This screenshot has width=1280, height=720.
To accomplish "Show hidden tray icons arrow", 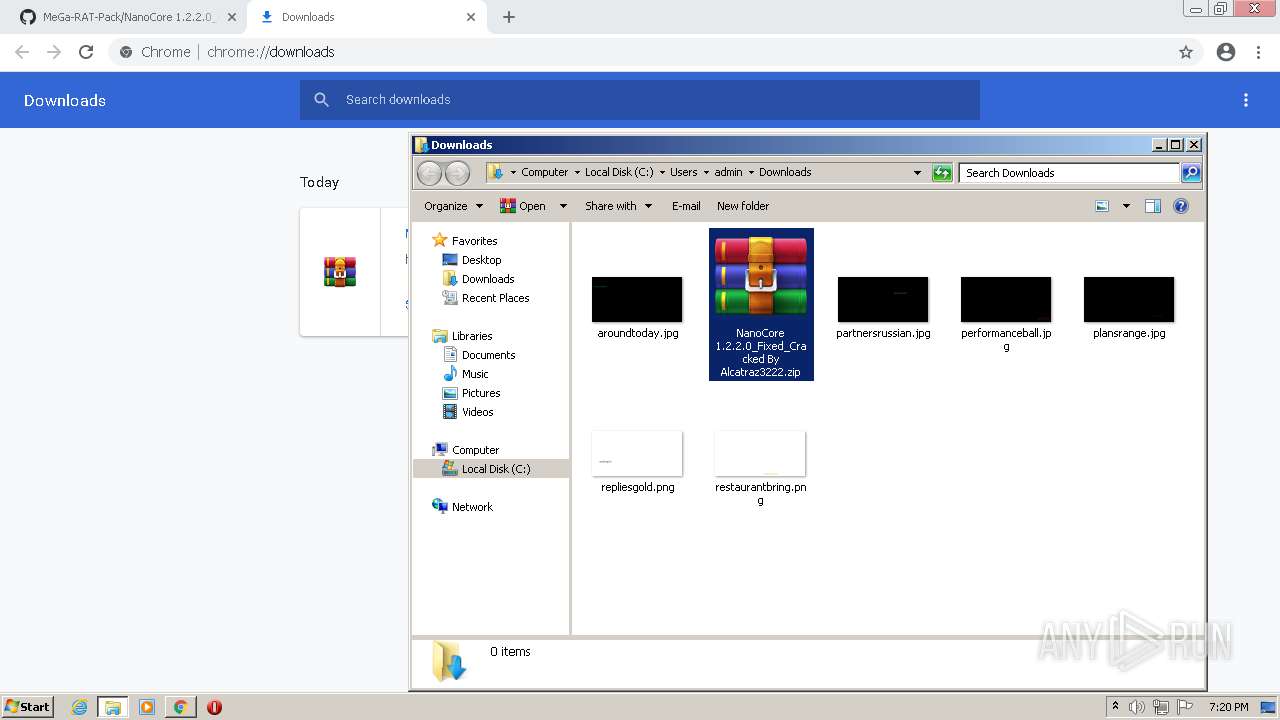I will 1115,707.
